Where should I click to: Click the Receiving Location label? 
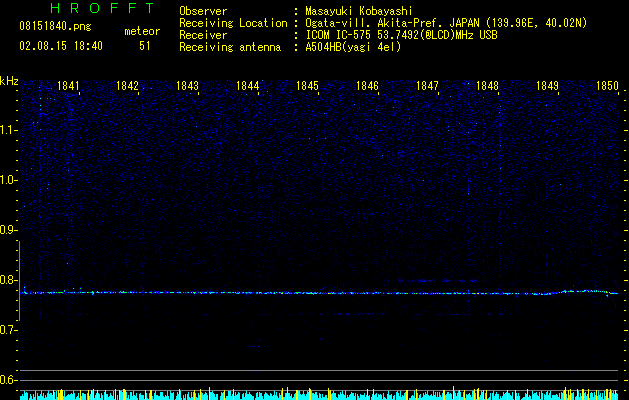[x=233, y=23]
